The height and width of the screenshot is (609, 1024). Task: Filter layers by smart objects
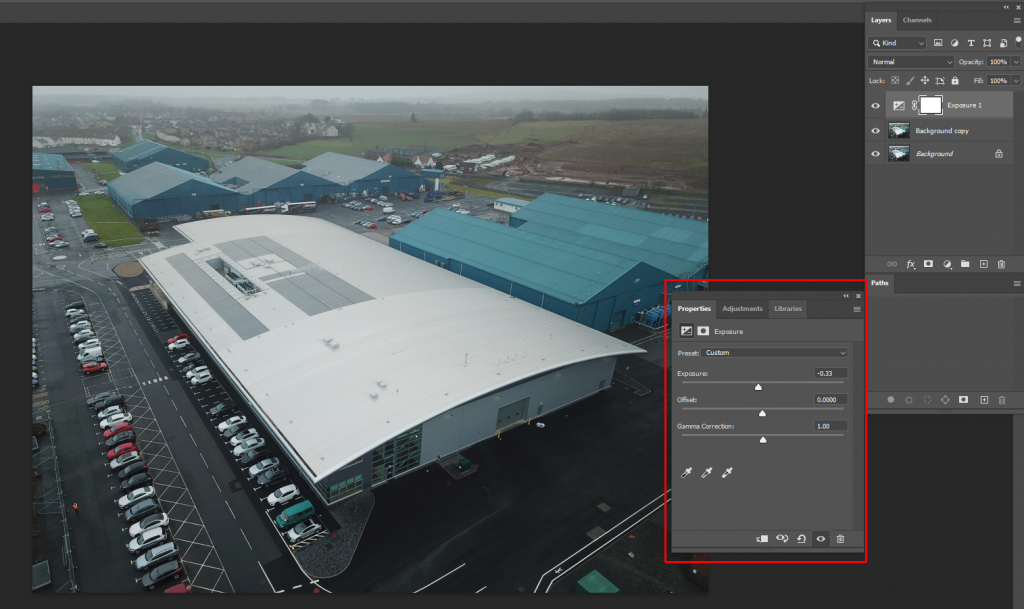(x=1003, y=43)
